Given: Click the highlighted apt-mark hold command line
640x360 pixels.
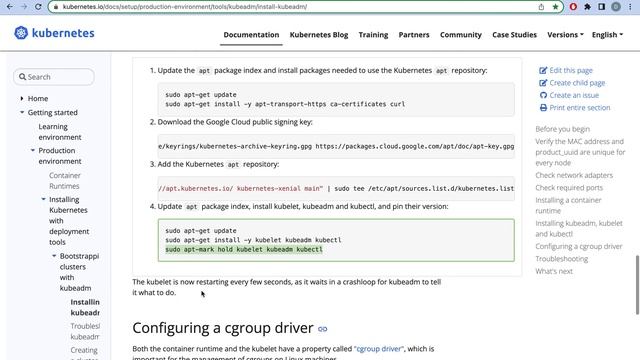Looking at the screenshot, I should pos(244,249).
